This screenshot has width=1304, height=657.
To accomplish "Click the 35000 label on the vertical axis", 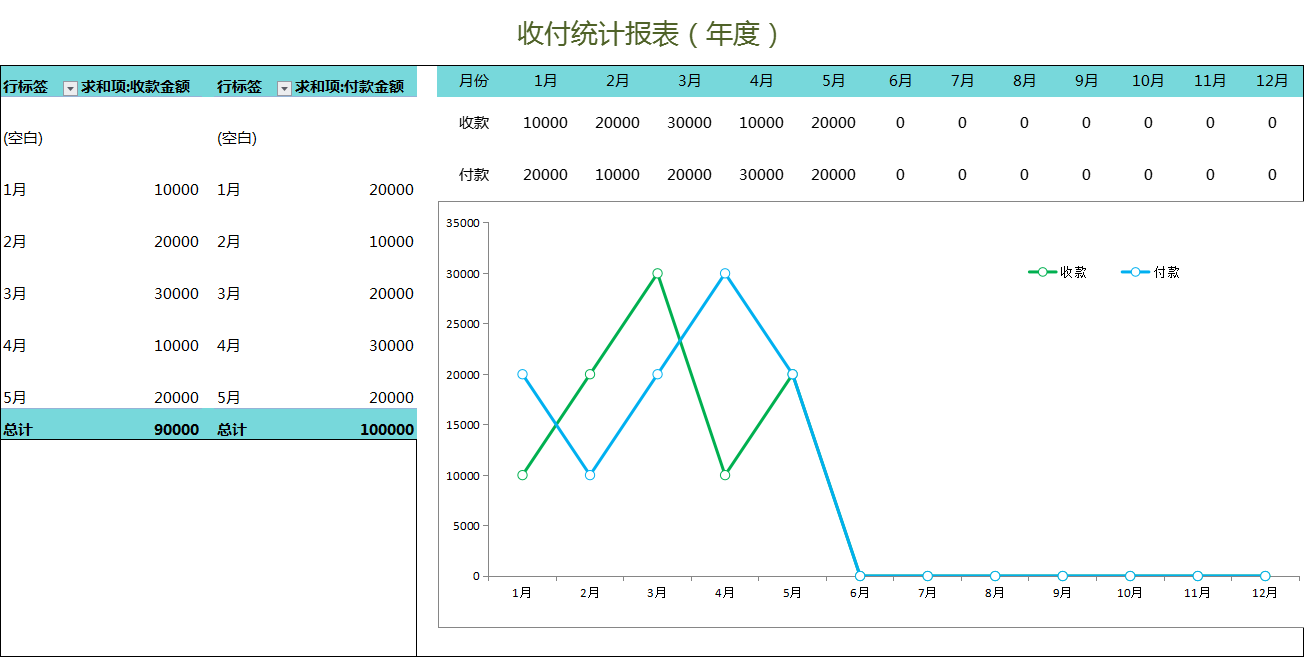I will [x=465, y=224].
